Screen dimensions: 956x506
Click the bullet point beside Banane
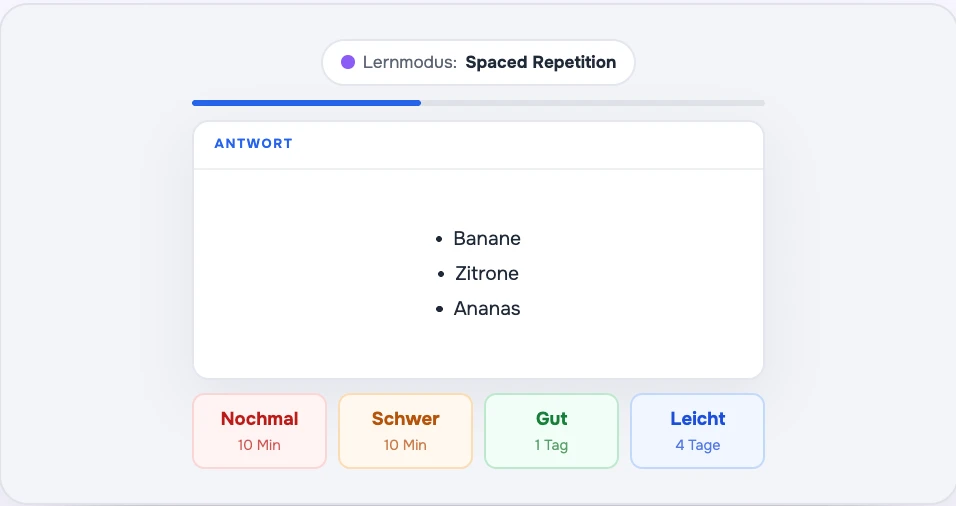(x=439, y=239)
